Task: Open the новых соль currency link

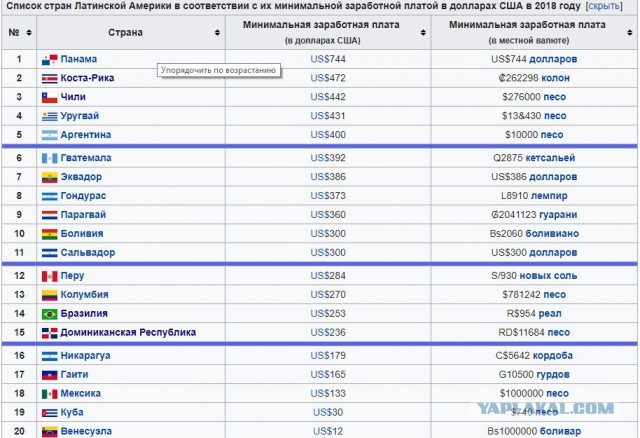Action: pos(548,276)
